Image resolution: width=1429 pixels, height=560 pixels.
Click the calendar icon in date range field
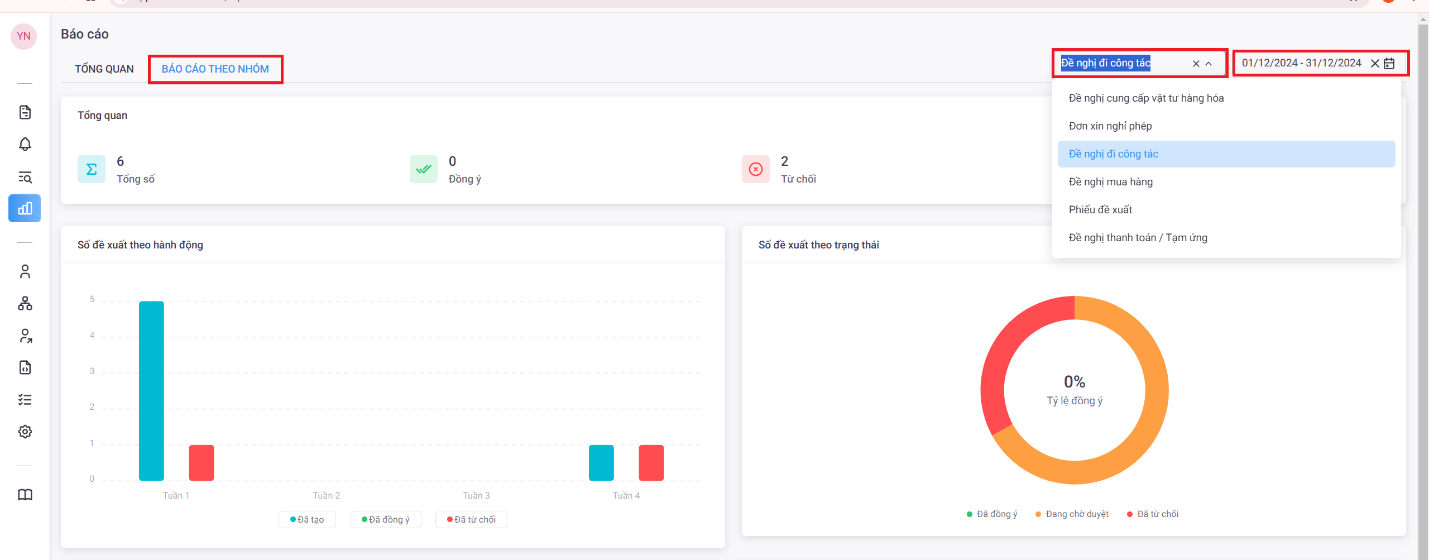point(1389,63)
